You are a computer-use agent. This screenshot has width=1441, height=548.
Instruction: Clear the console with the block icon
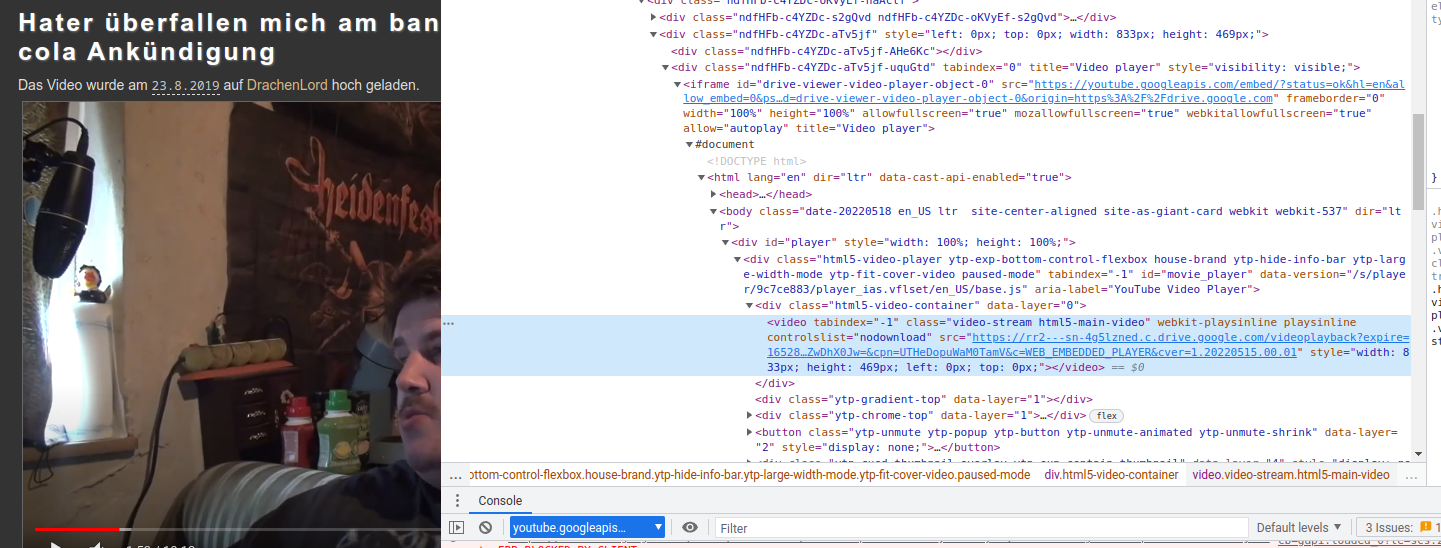coord(485,527)
